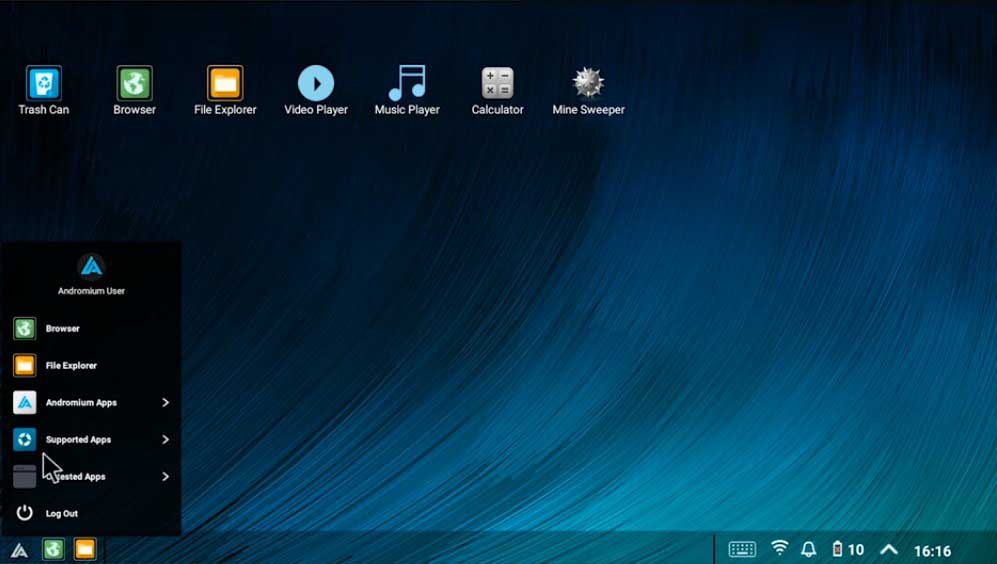Open Browser from the taskbar
997x564 pixels.
[53, 549]
